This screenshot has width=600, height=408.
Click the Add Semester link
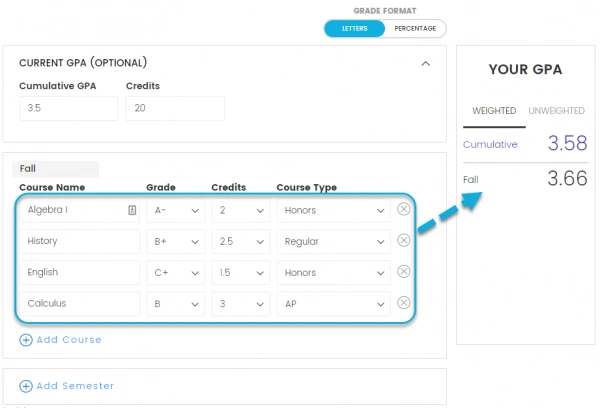pos(75,386)
